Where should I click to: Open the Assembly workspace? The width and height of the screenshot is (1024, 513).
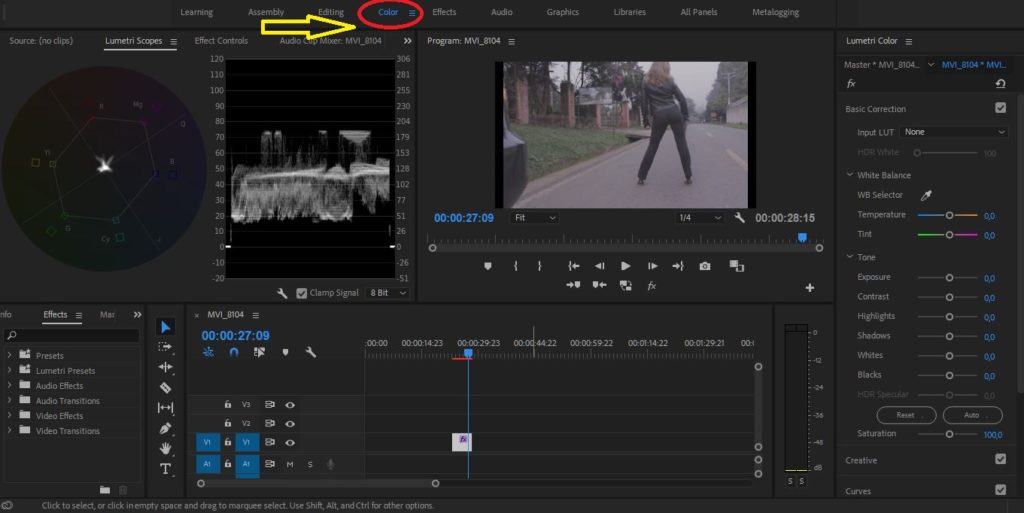[x=266, y=12]
